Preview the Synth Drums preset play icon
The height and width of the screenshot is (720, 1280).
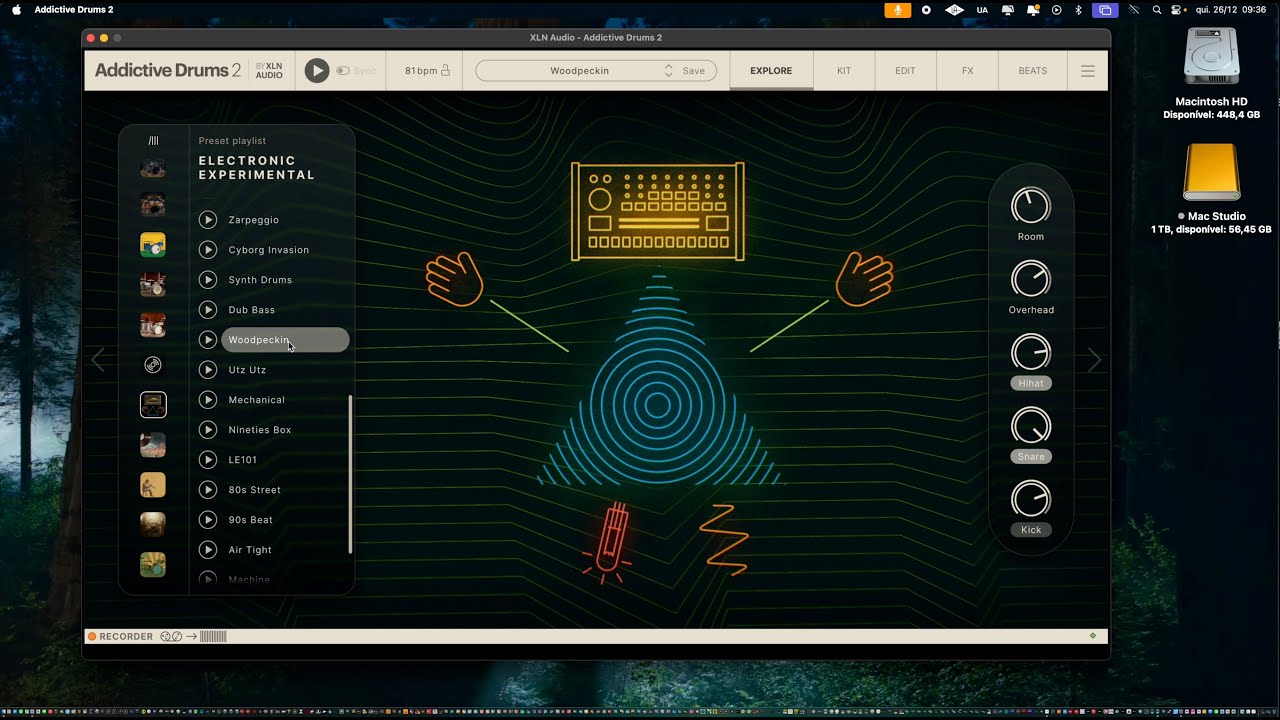pos(208,280)
